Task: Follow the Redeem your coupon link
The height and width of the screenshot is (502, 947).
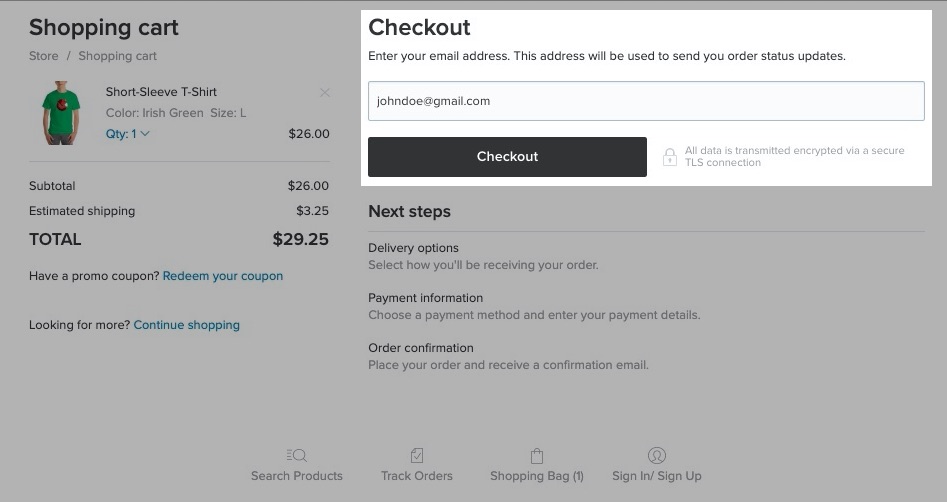Action: 223,276
